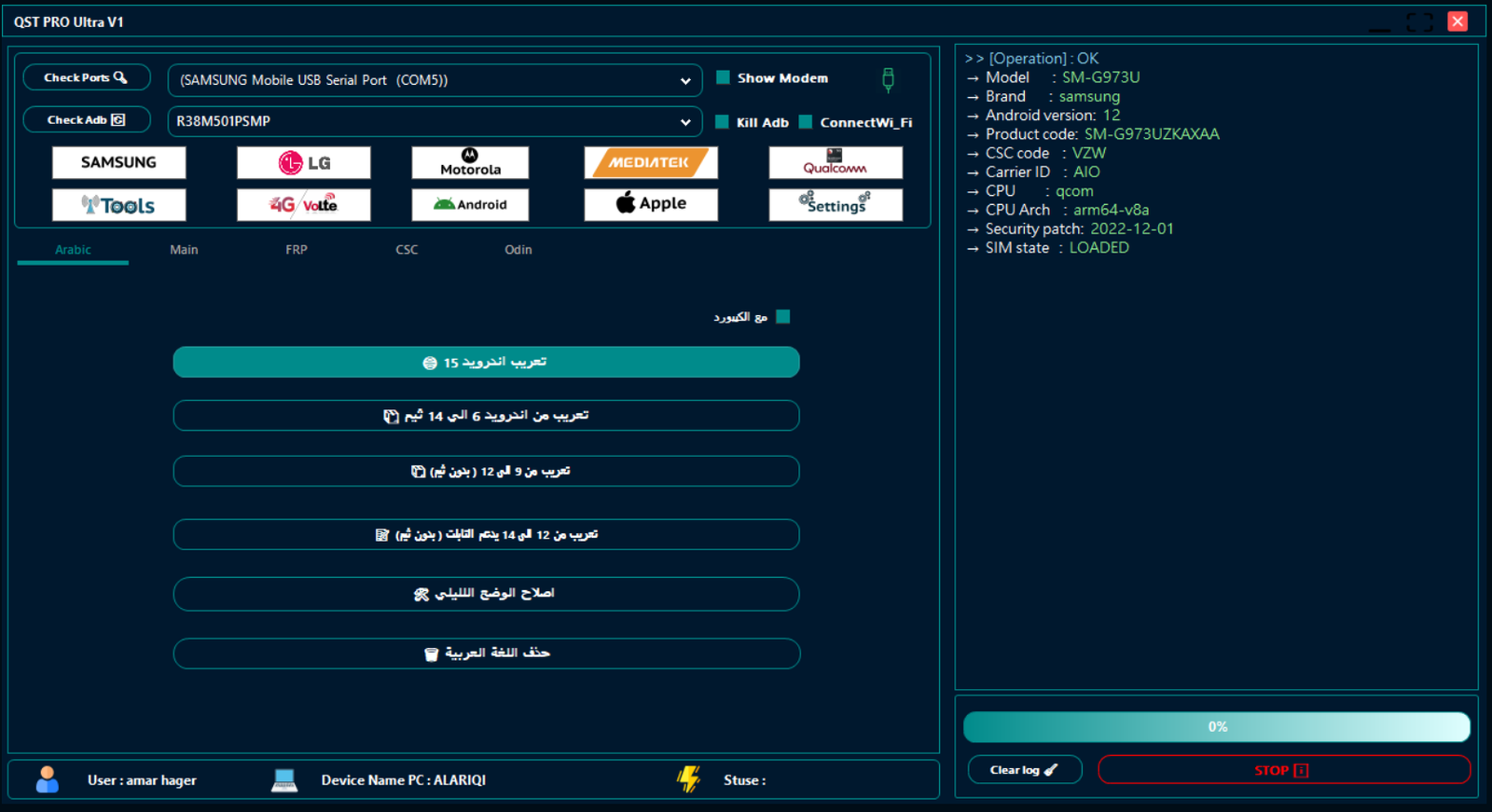1492x812 pixels.
Task: Click the model value SM-G973U
Action: [1100, 77]
